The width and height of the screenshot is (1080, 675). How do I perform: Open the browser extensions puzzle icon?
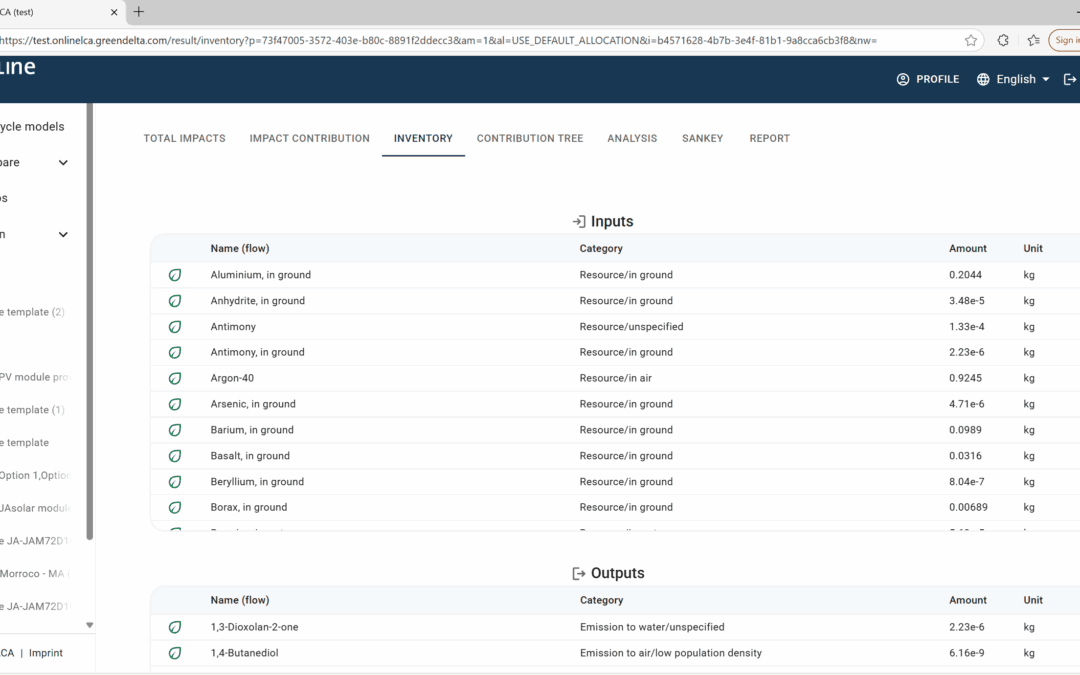1003,41
